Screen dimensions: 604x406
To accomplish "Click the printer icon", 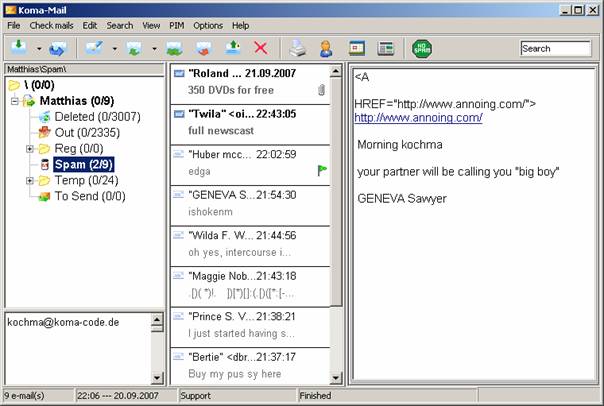I will (x=298, y=49).
